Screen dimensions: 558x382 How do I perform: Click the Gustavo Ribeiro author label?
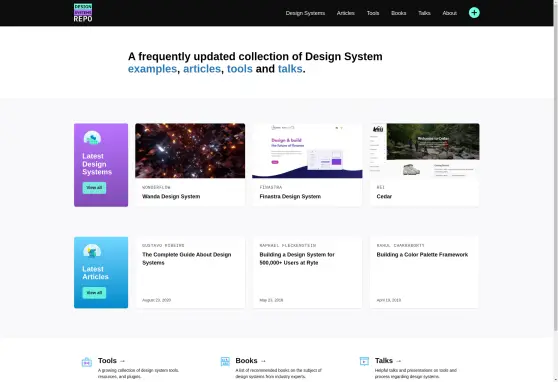coord(163,246)
